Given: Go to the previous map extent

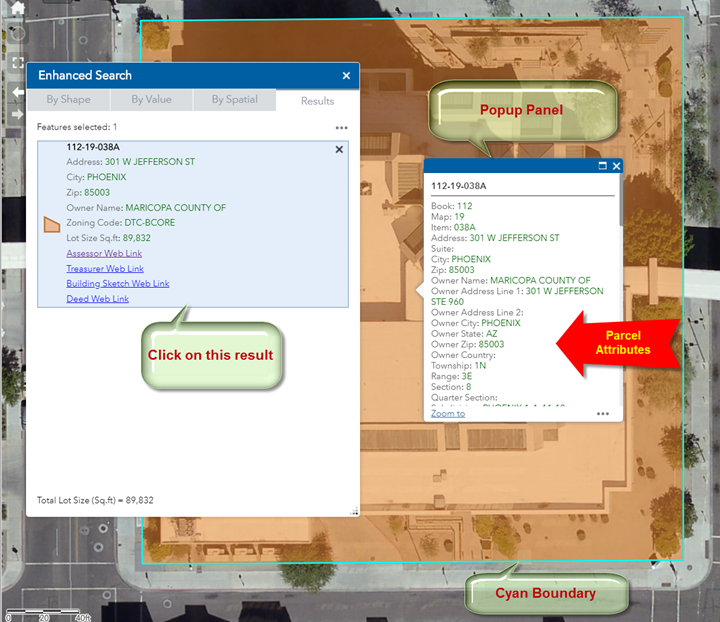Looking at the screenshot, I should click(17, 91).
